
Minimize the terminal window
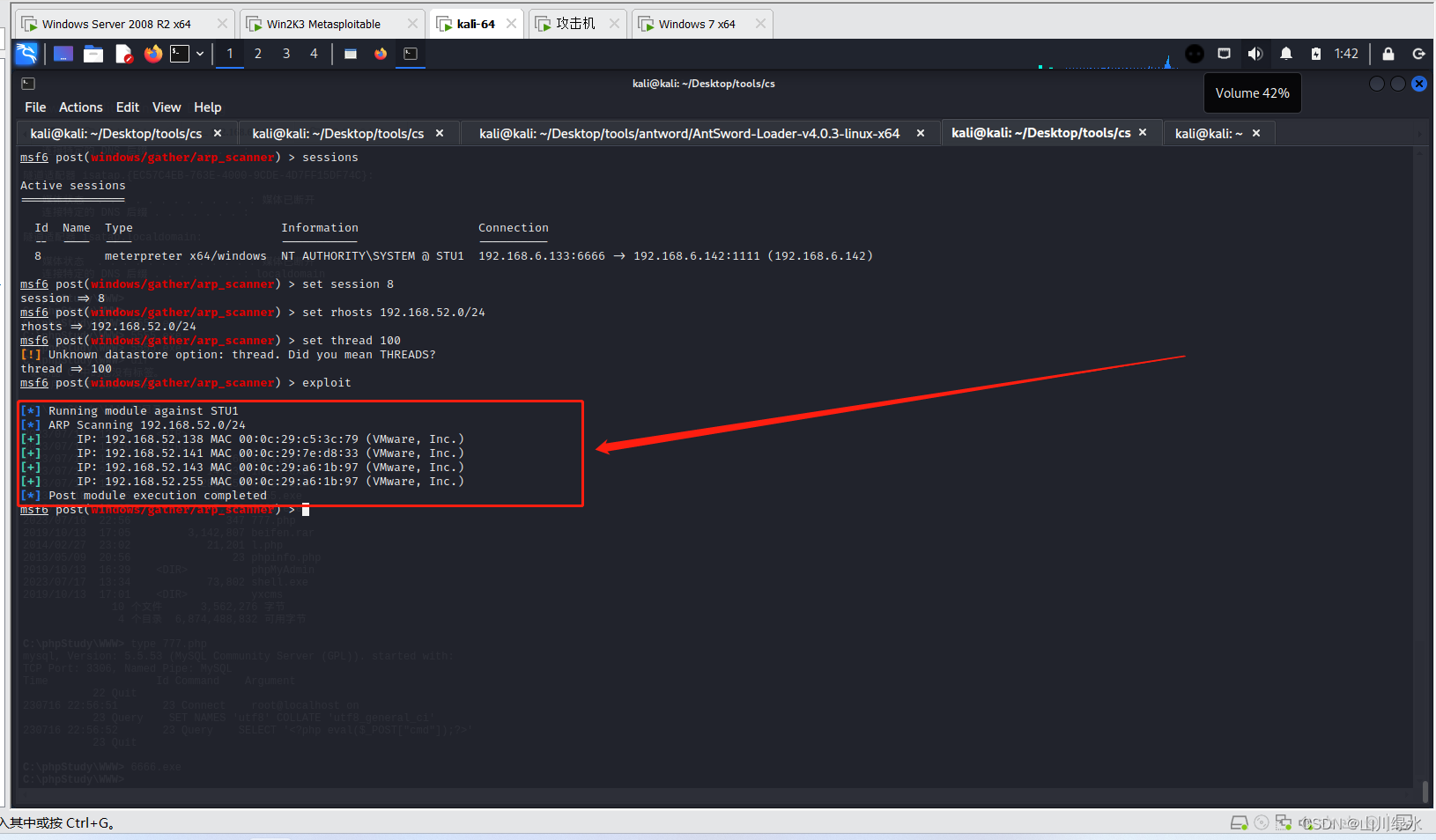[x=1377, y=84]
